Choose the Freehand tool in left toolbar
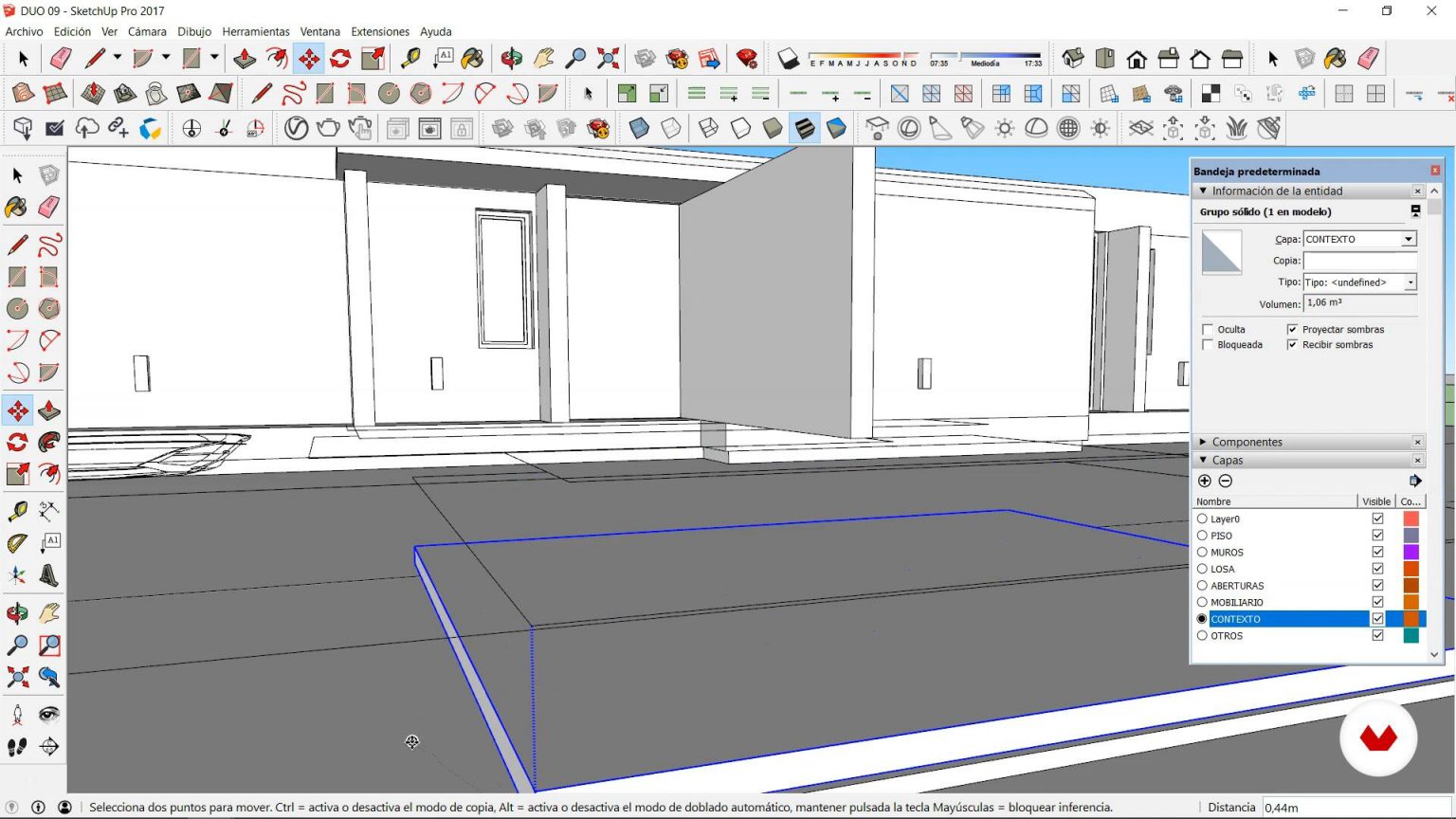This screenshot has height=819, width=1456. (x=49, y=246)
